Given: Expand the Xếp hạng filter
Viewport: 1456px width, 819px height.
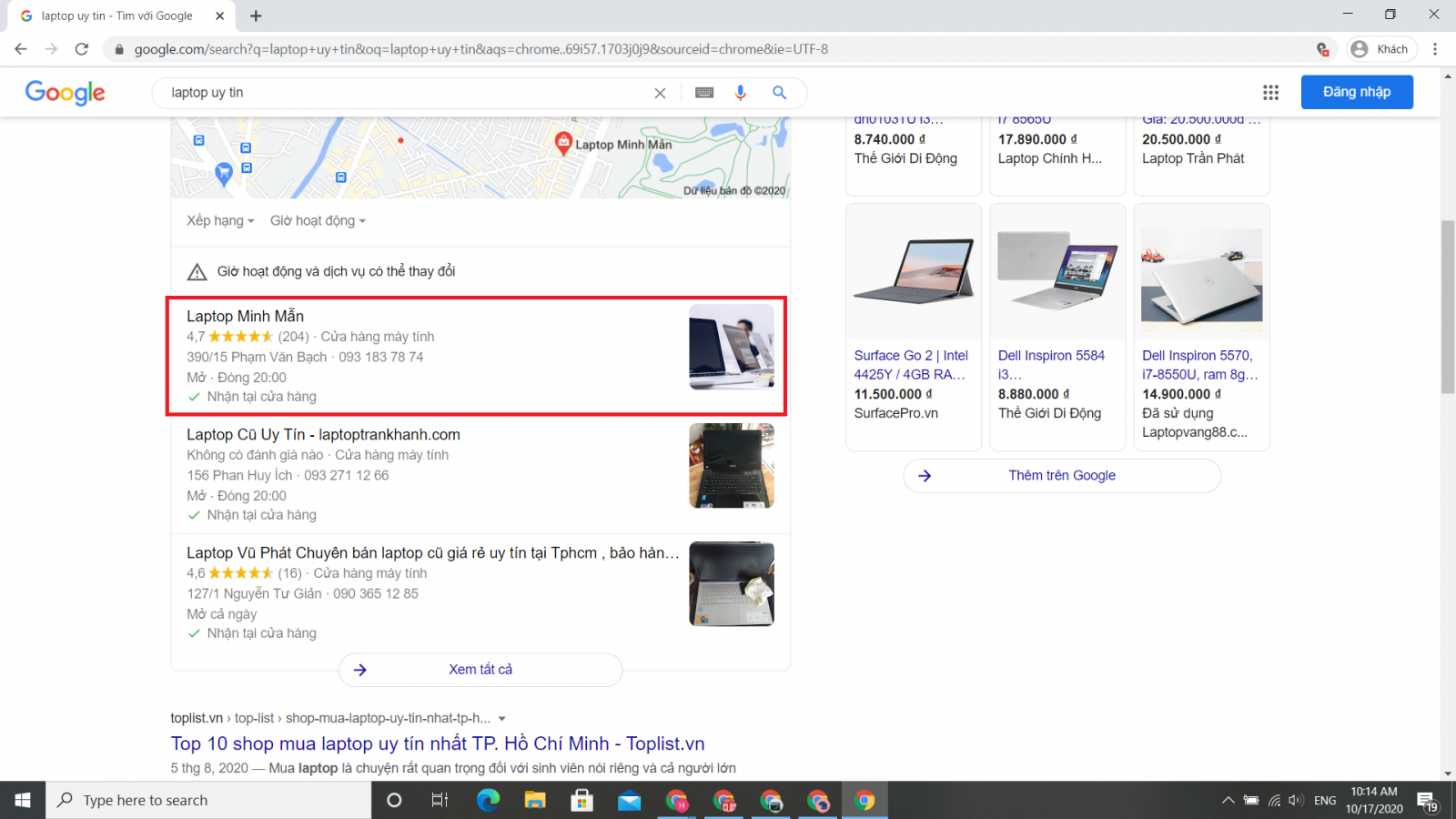Looking at the screenshot, I should 220,220.
